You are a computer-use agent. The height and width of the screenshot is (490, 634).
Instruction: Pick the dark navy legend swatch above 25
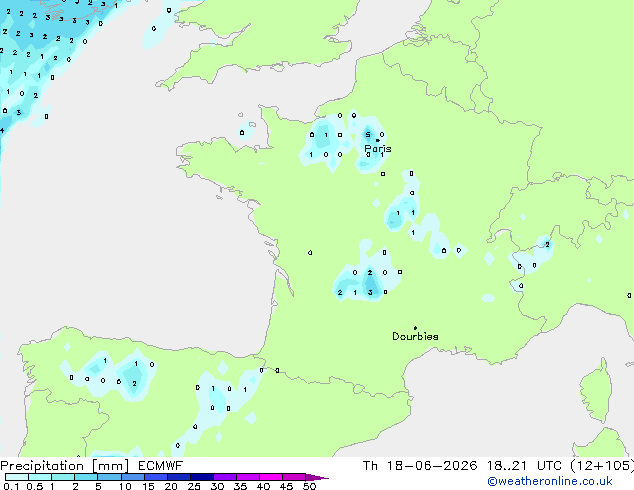(202, 477)
